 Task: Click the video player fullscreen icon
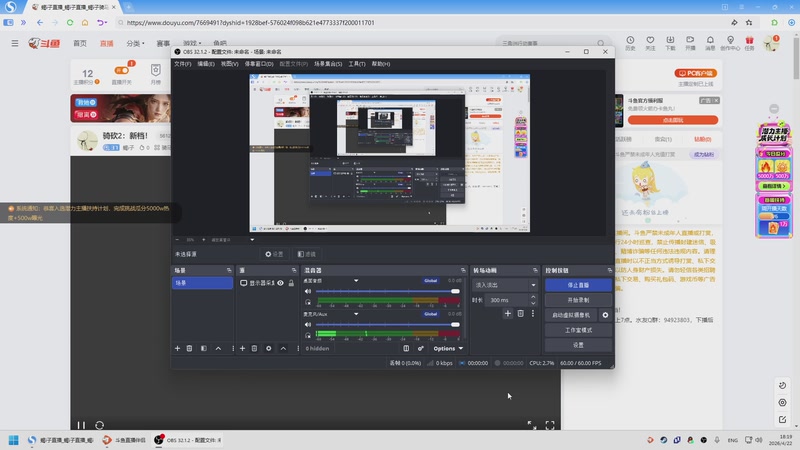pos(550,425)
